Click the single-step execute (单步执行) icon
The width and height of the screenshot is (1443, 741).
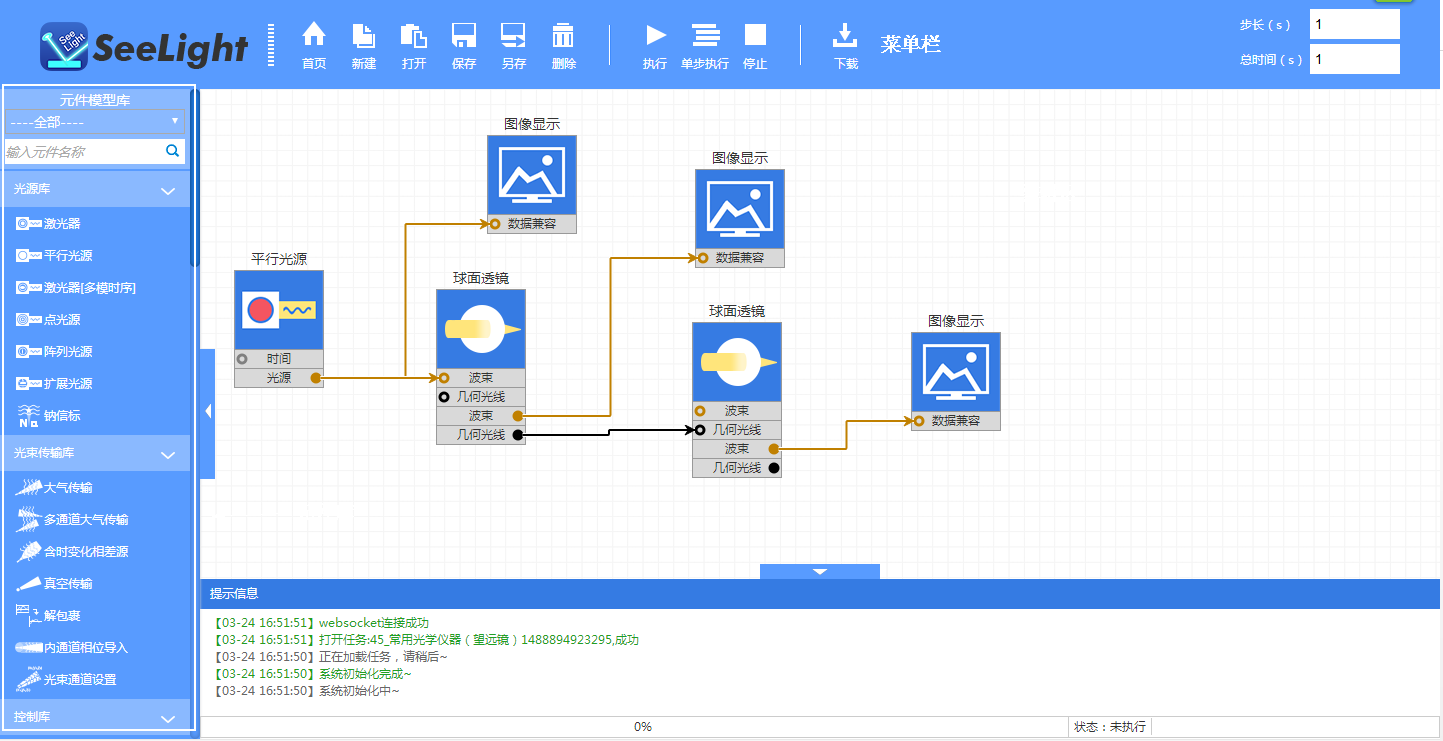(706, 37)
